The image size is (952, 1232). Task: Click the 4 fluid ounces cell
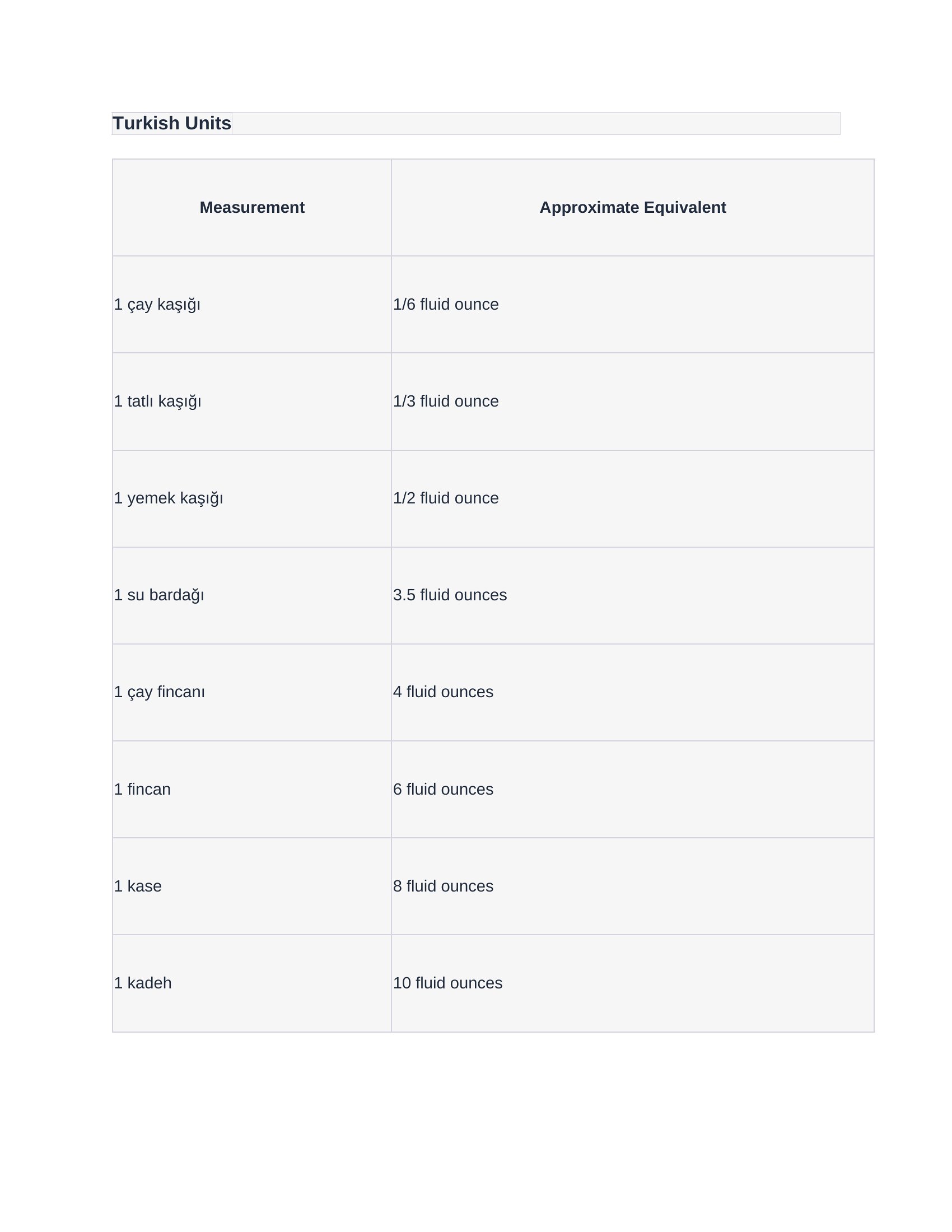633,693
